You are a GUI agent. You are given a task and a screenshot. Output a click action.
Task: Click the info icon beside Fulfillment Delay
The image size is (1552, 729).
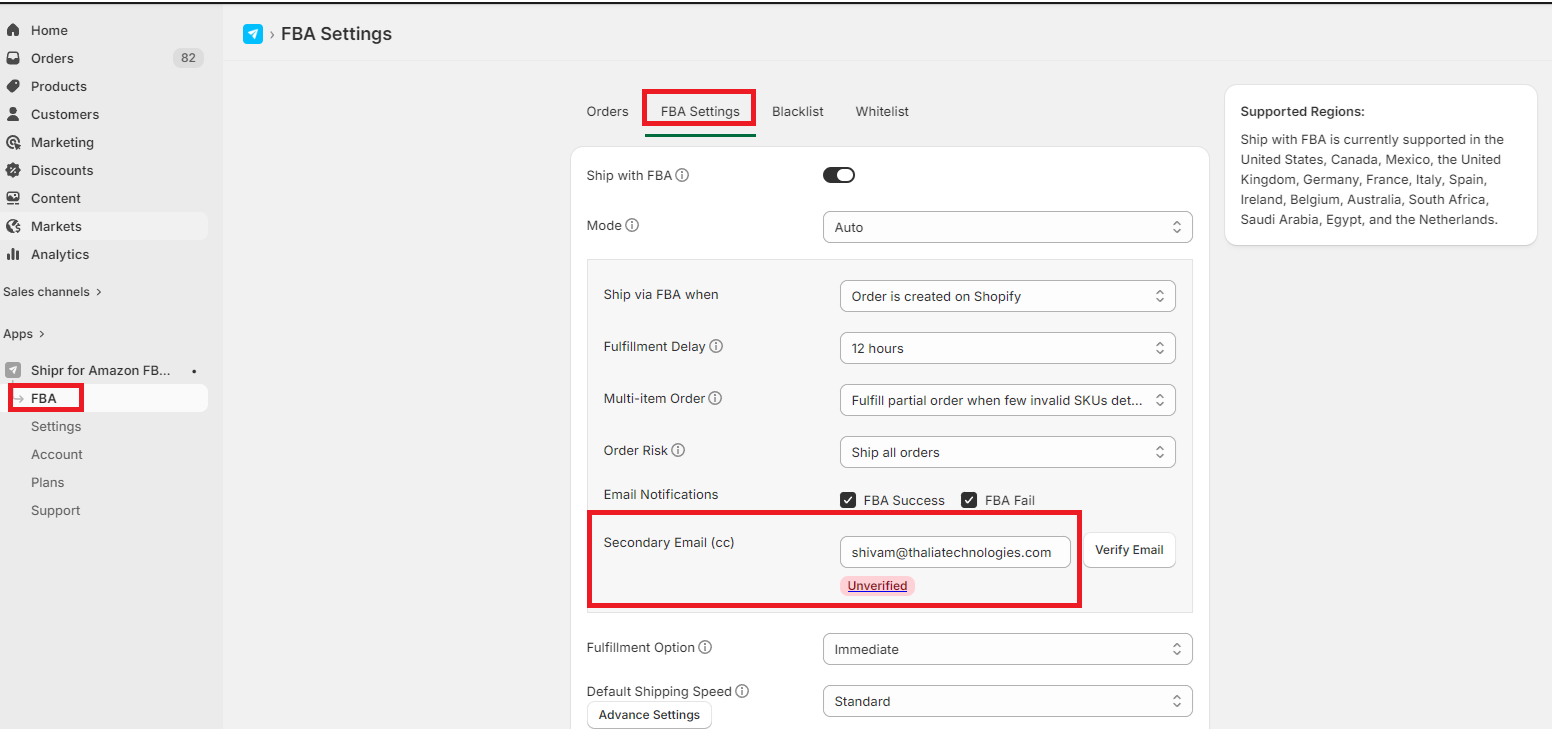click(716, 346)
